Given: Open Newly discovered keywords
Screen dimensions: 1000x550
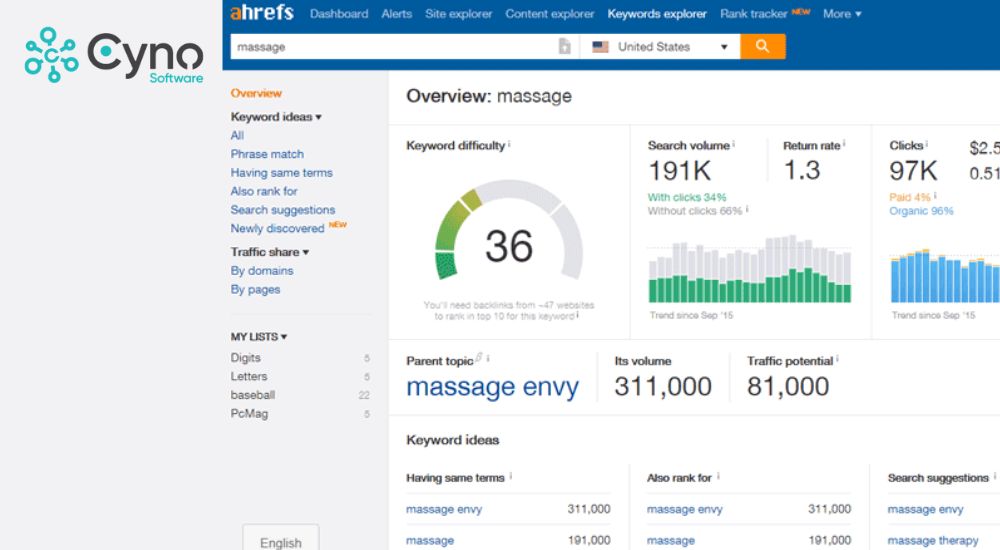Looking at the screenshot, I should pos(277,228).
